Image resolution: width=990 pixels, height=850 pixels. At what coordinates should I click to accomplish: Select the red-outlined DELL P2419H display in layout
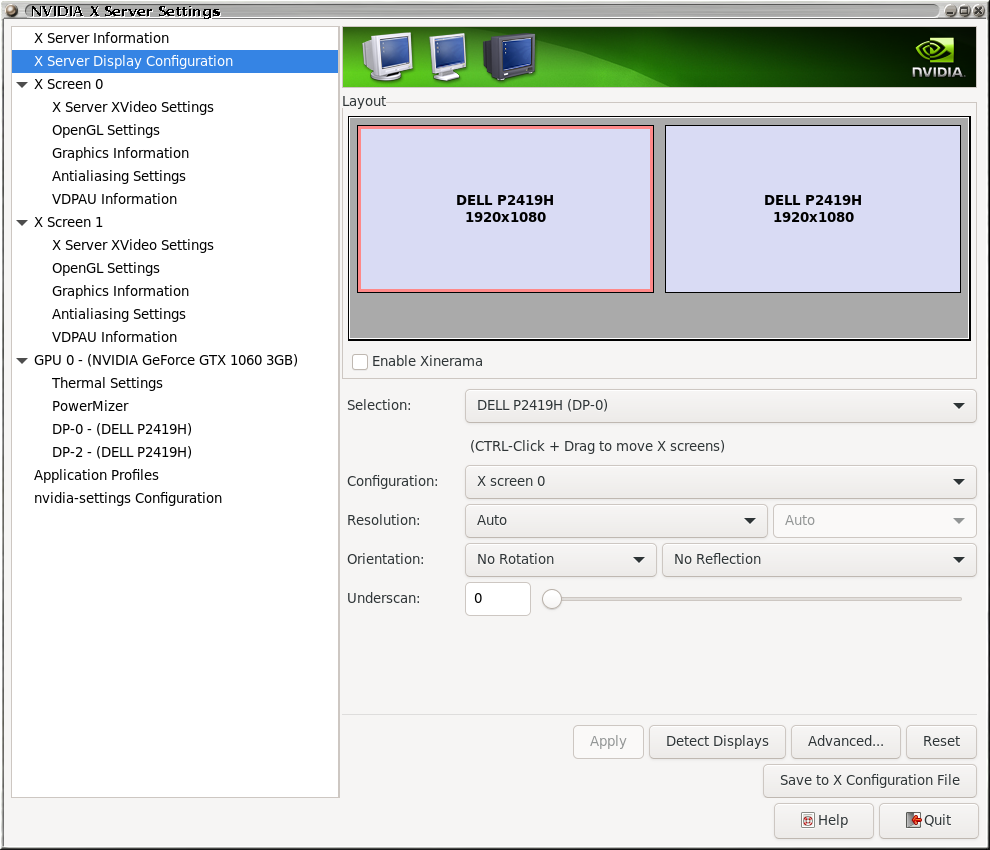click(x=505, y=209)
